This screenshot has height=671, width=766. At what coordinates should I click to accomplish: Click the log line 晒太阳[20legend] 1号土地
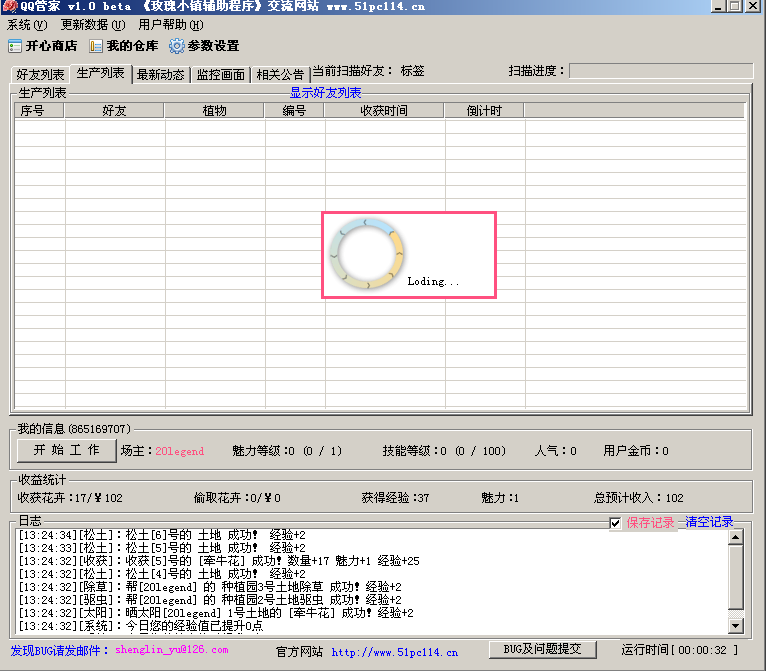point(216,612)
